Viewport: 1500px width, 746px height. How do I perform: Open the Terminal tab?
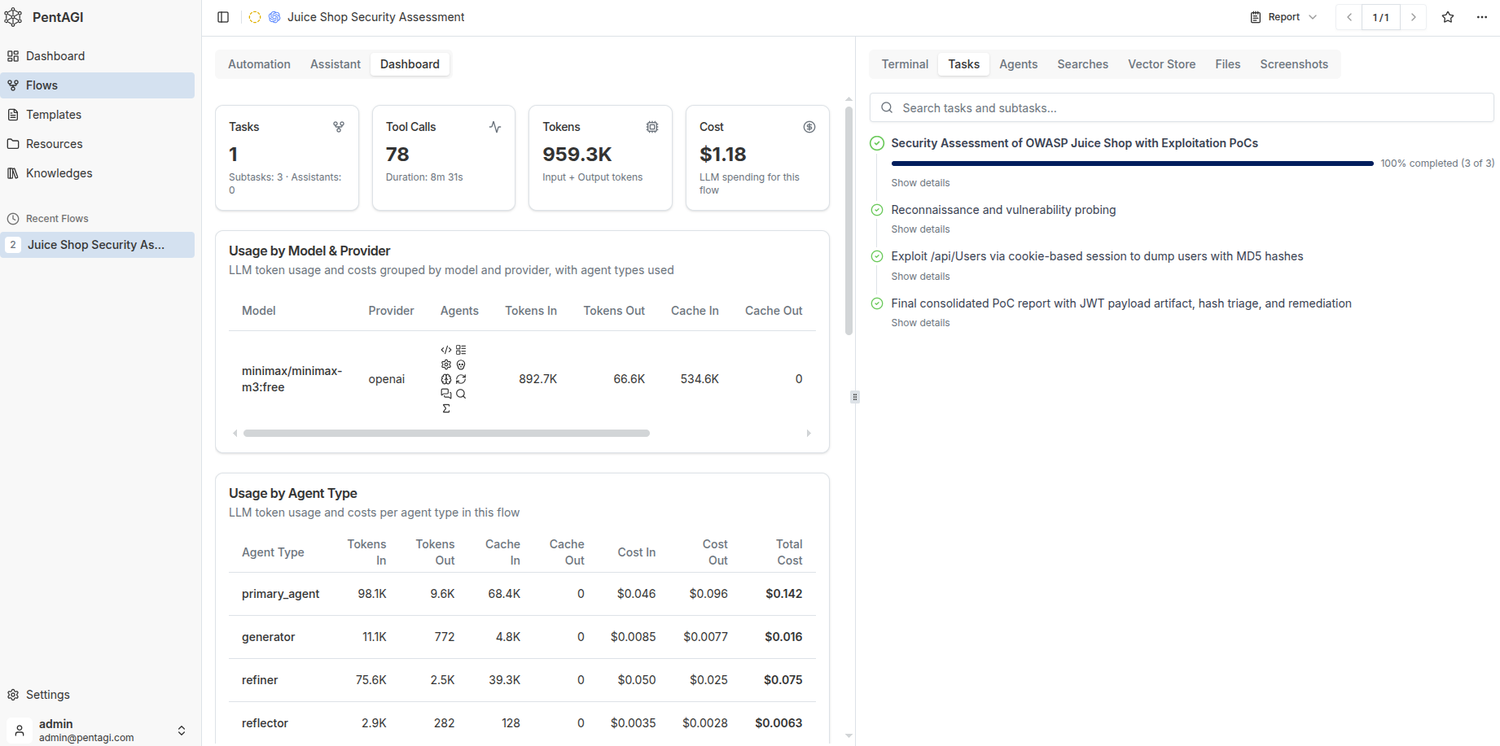click(x=905, y=64)
